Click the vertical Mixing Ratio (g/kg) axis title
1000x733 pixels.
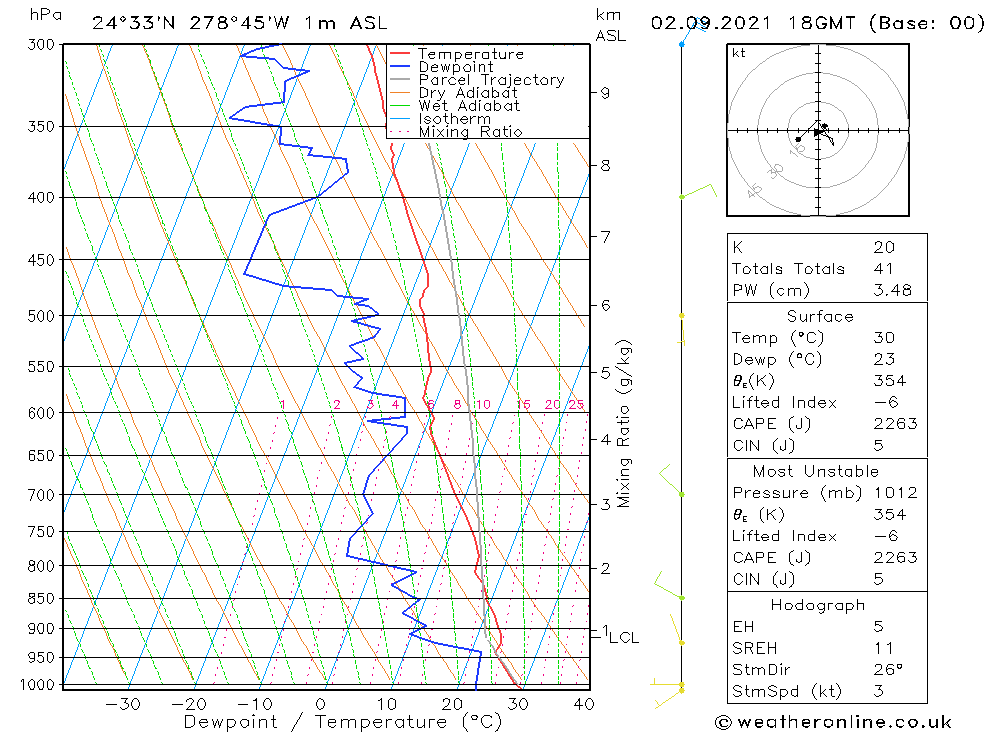624,424
